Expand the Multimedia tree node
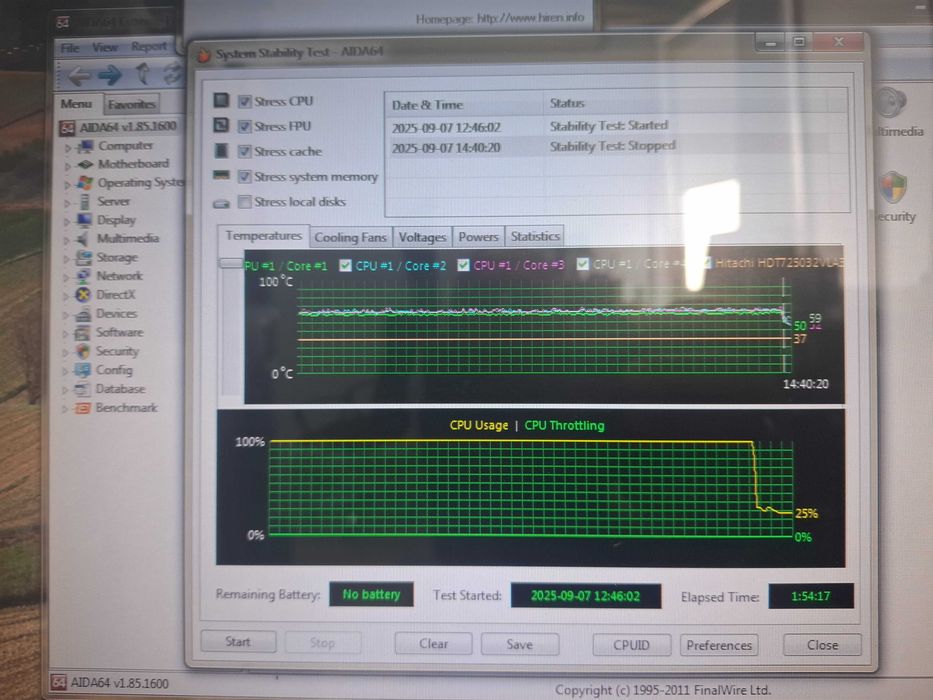Screen dimensions: 933x700 pyautogui.click(x=66, y=240)
